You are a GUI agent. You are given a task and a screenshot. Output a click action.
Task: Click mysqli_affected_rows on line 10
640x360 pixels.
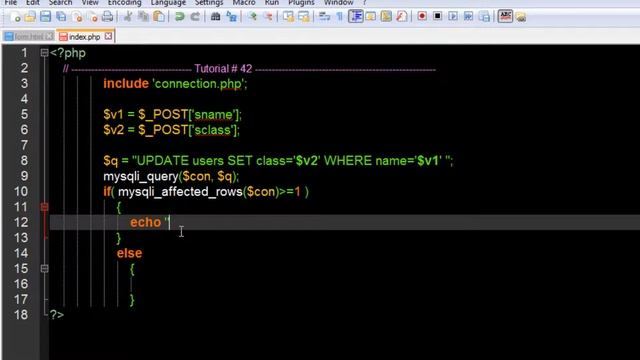click(180, 192)
